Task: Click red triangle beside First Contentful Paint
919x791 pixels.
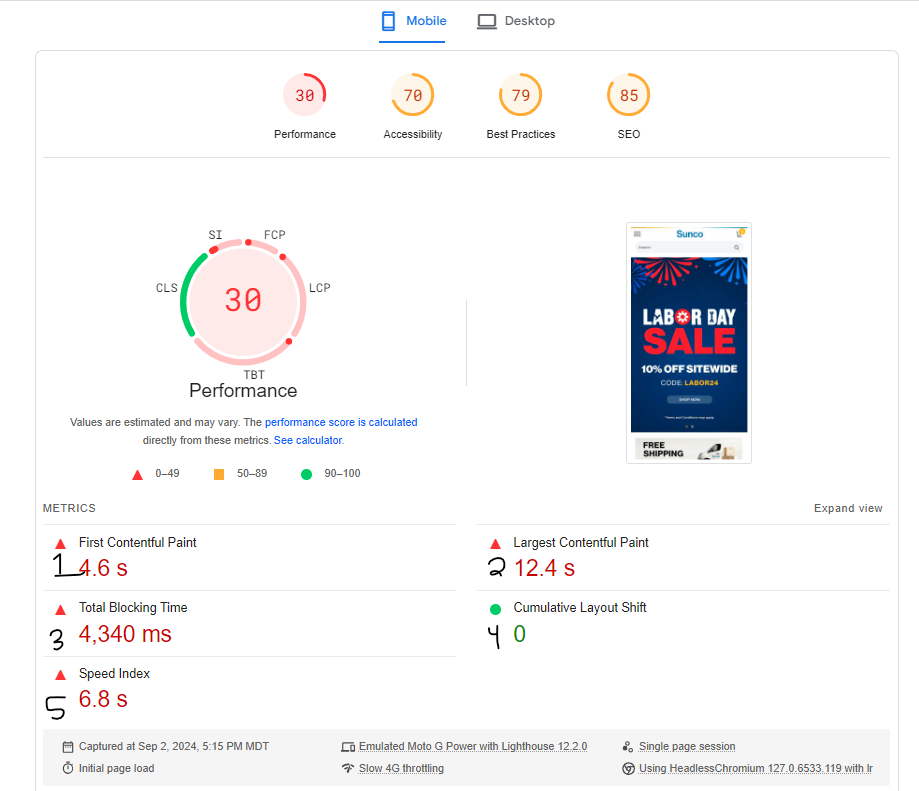Action: (60, 544)
